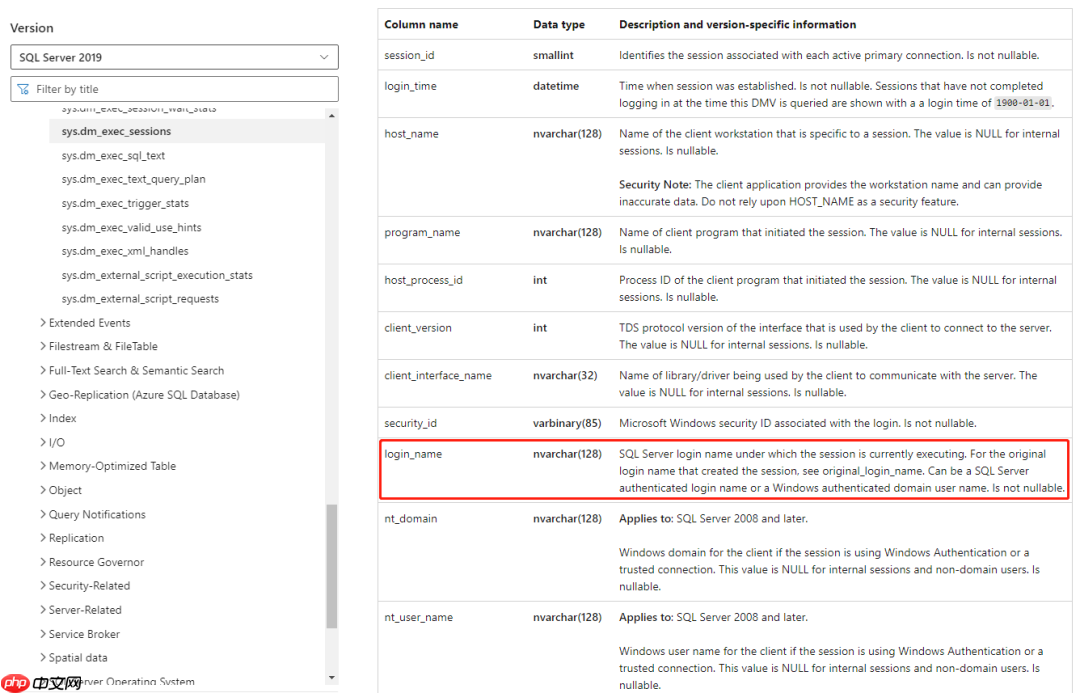Click the Description and version-specific information header
The image size is (1080, 693).
tap(738, 24)
